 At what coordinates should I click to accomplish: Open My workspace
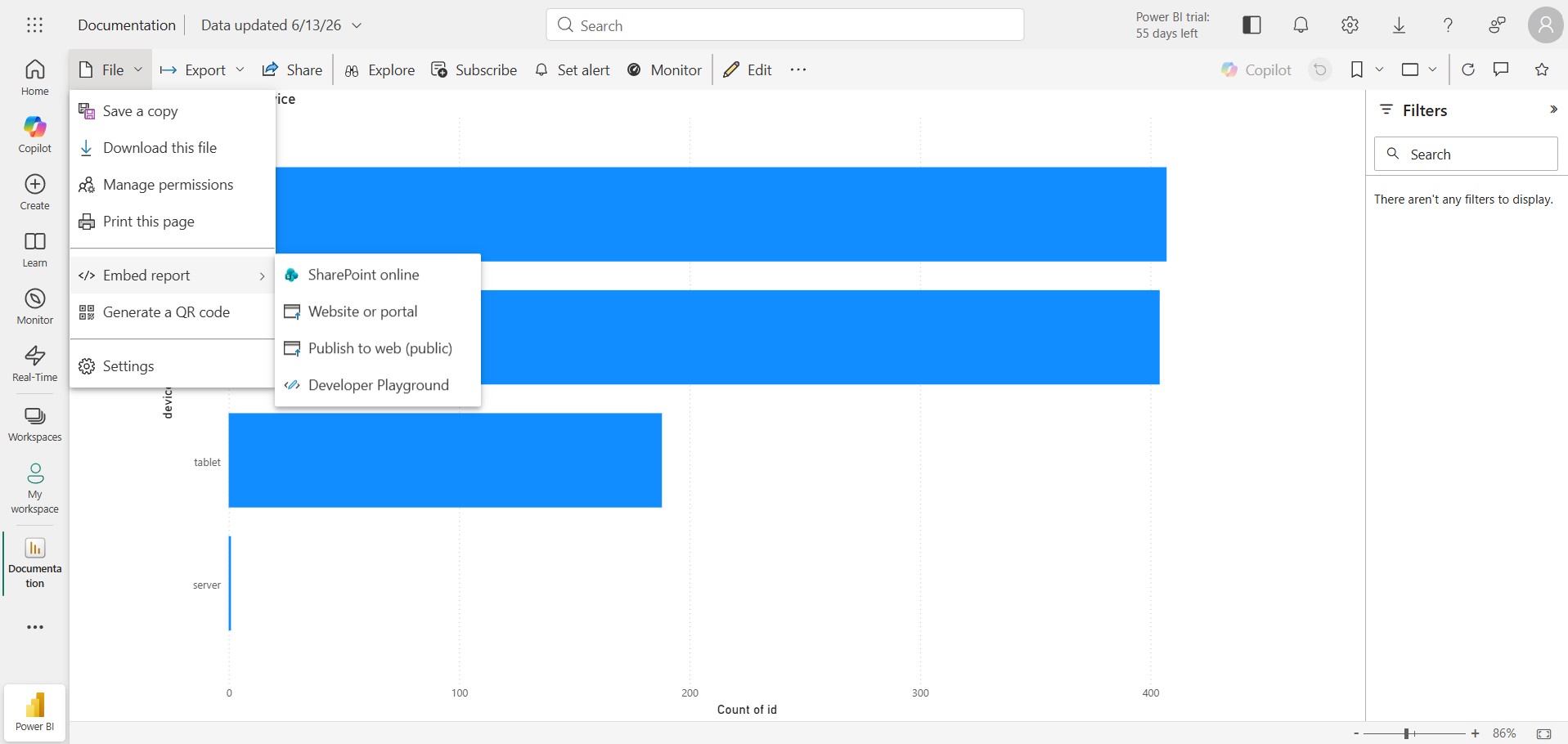coord(34,488)
